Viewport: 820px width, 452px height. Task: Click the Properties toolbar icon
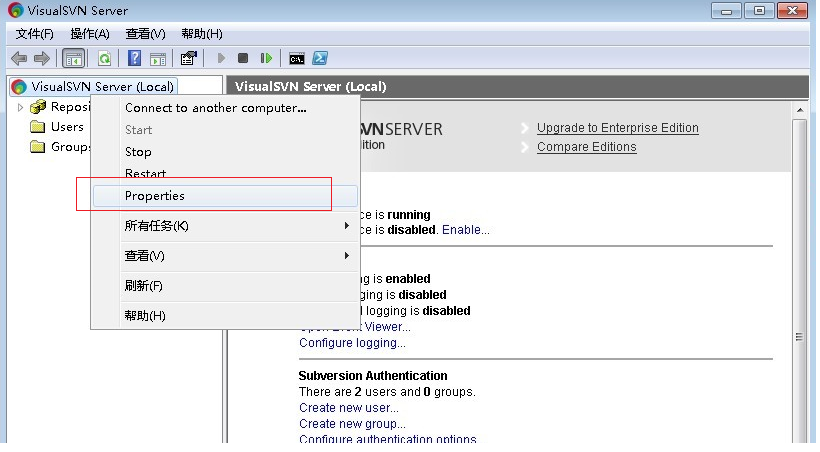189,58
